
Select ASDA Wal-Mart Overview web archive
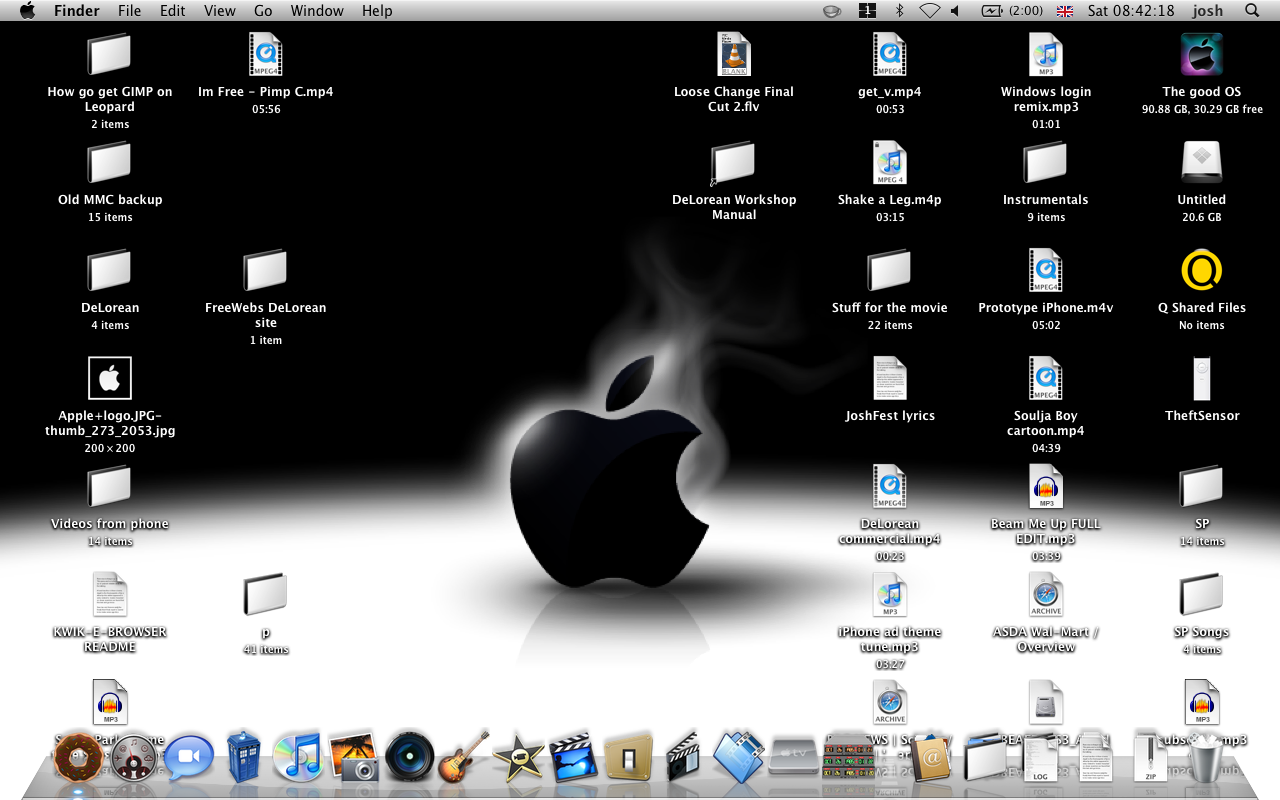1046,594
